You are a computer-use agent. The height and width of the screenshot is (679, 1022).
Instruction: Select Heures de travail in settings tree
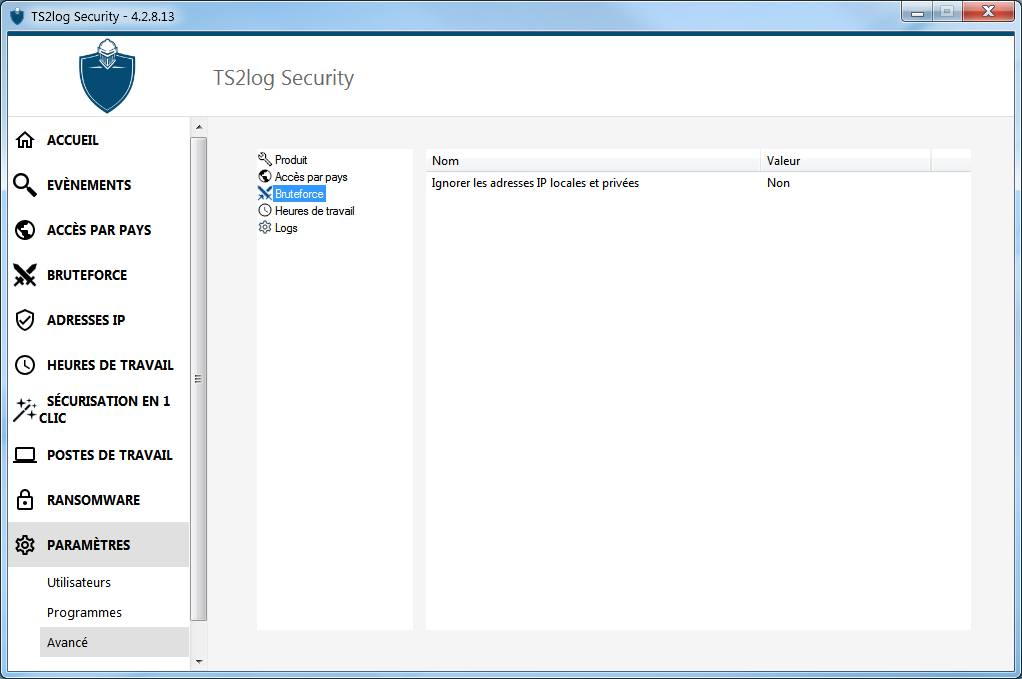click(x=315, y=210)
